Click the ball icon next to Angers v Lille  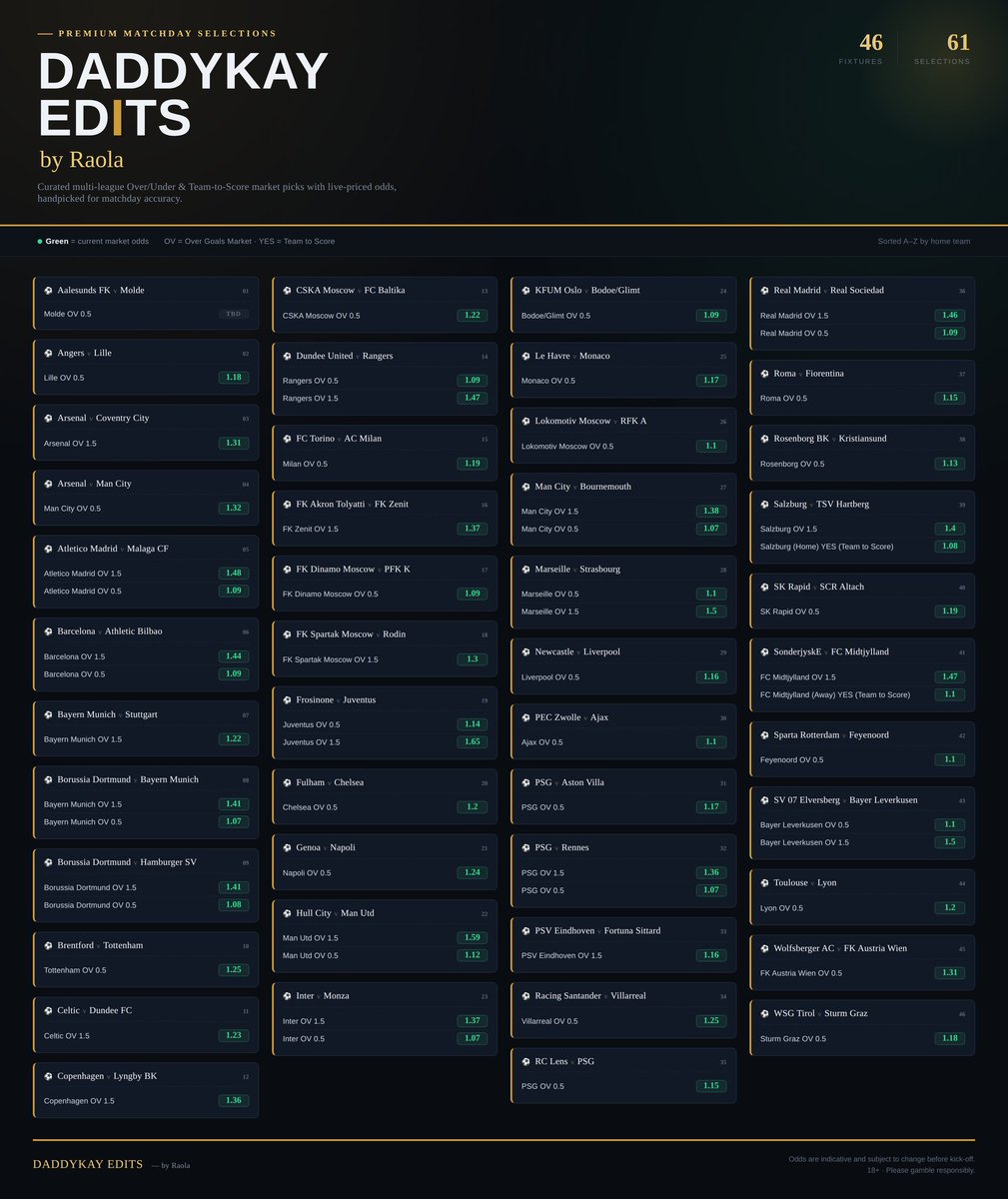(x=48, y=353)
